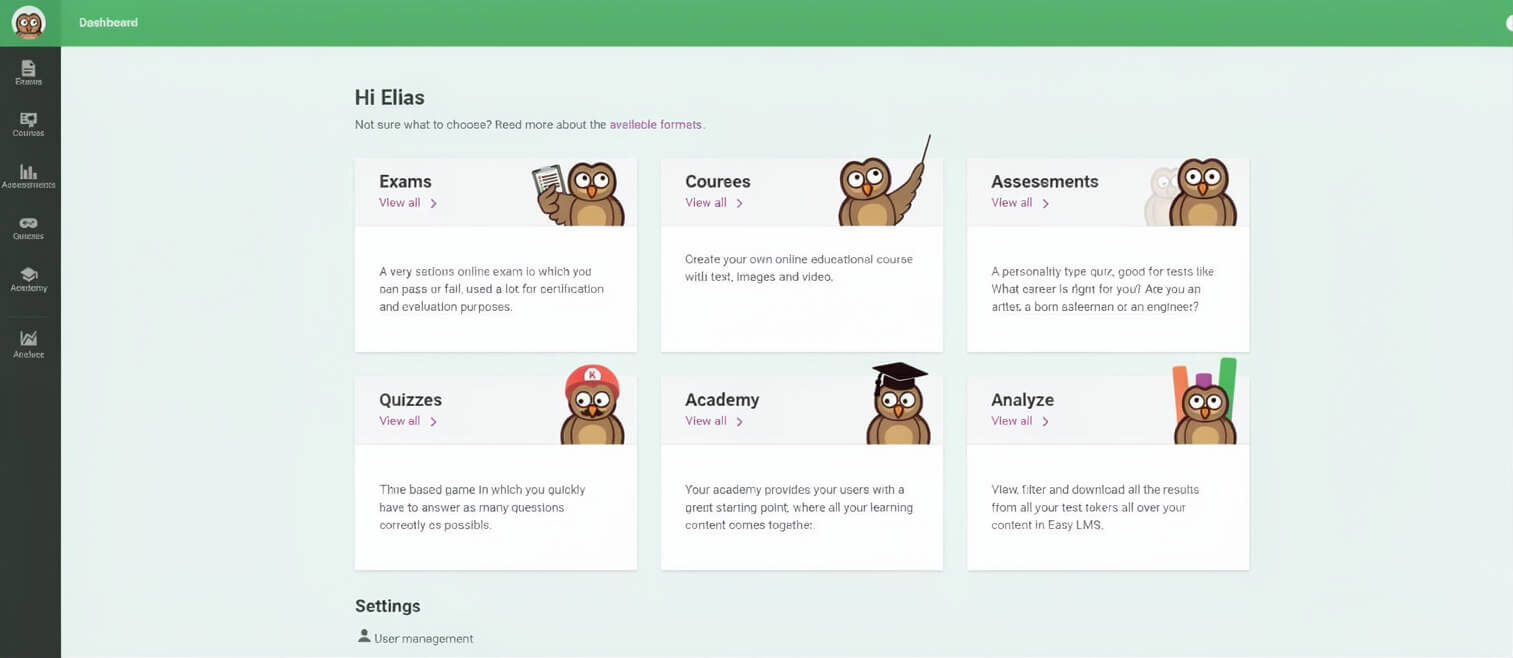
Task: Click the Academy card heading
Action: point(722,400)
